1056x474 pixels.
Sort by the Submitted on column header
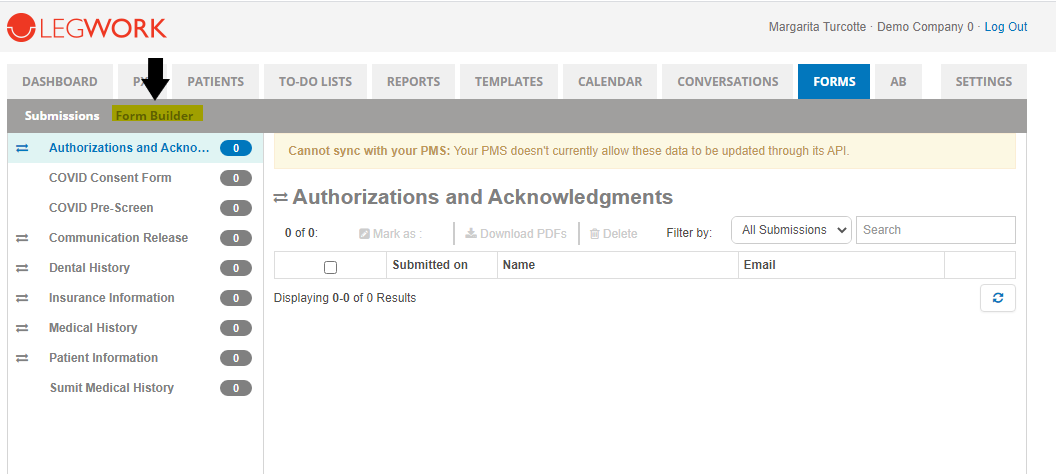pyautogui.click(x=430, y=265)
